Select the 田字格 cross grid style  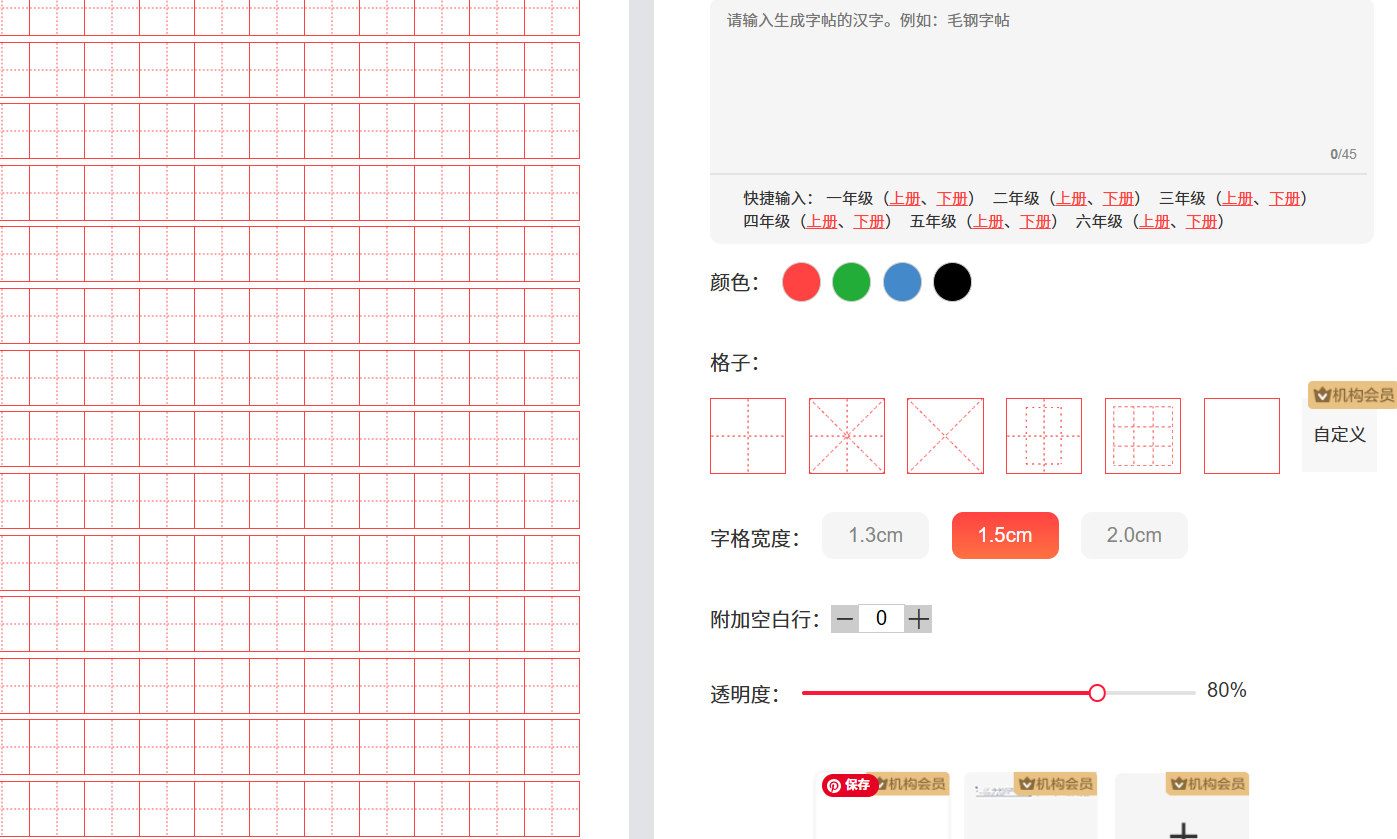(x=748, y=436)
